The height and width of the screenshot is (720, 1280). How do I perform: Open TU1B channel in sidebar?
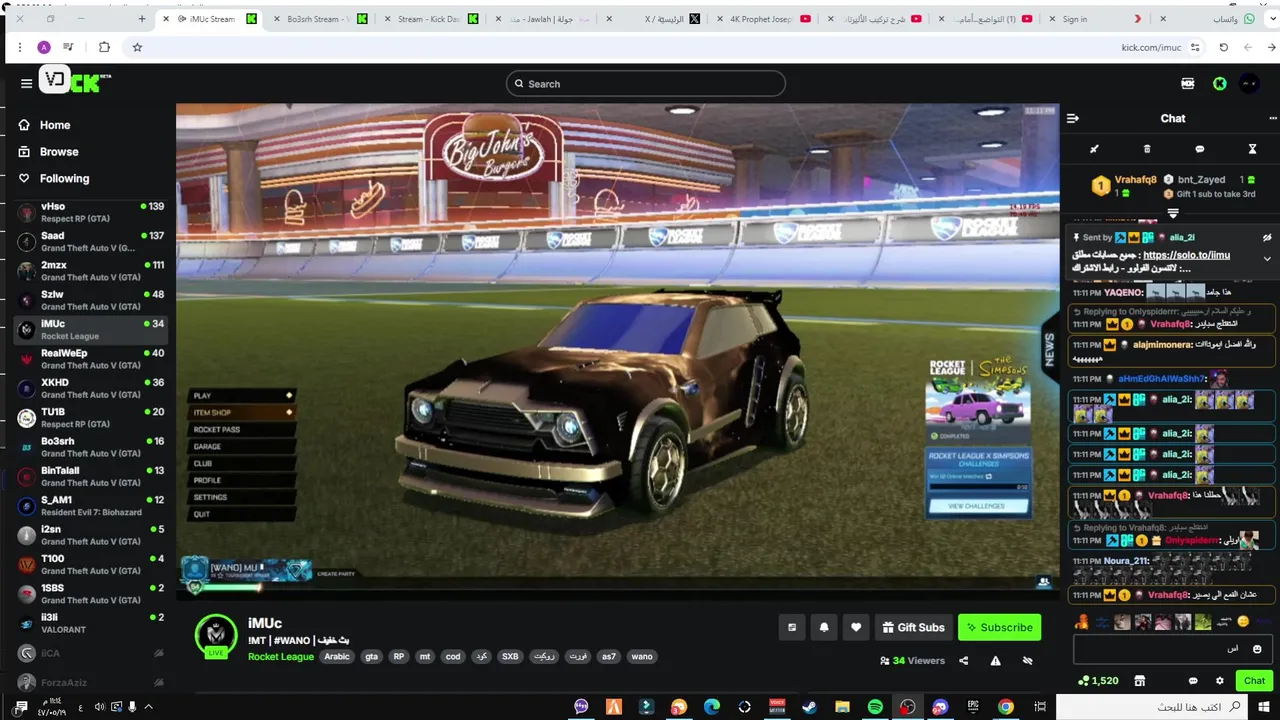90,417
